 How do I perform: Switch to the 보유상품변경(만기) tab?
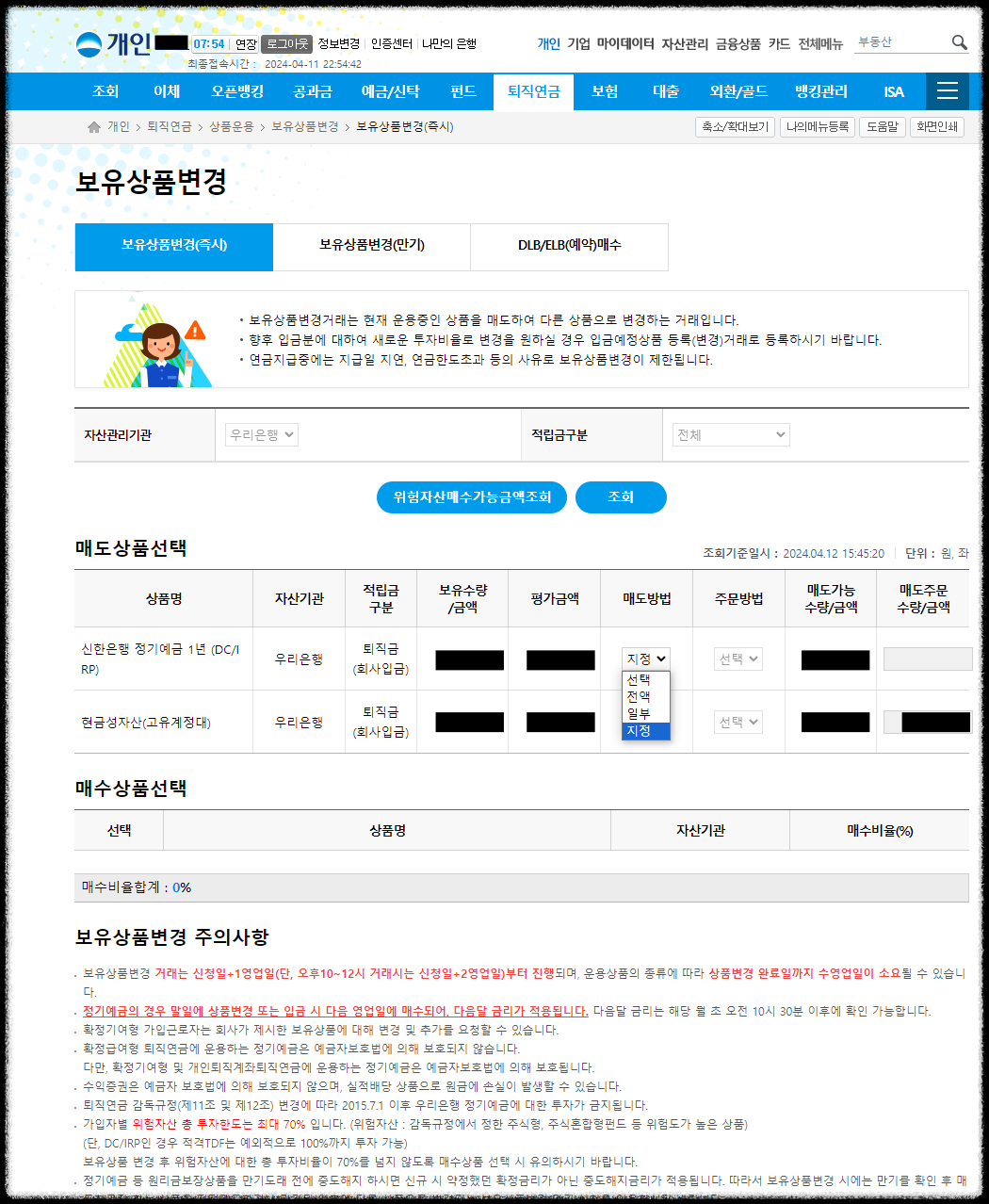[371, 247]
